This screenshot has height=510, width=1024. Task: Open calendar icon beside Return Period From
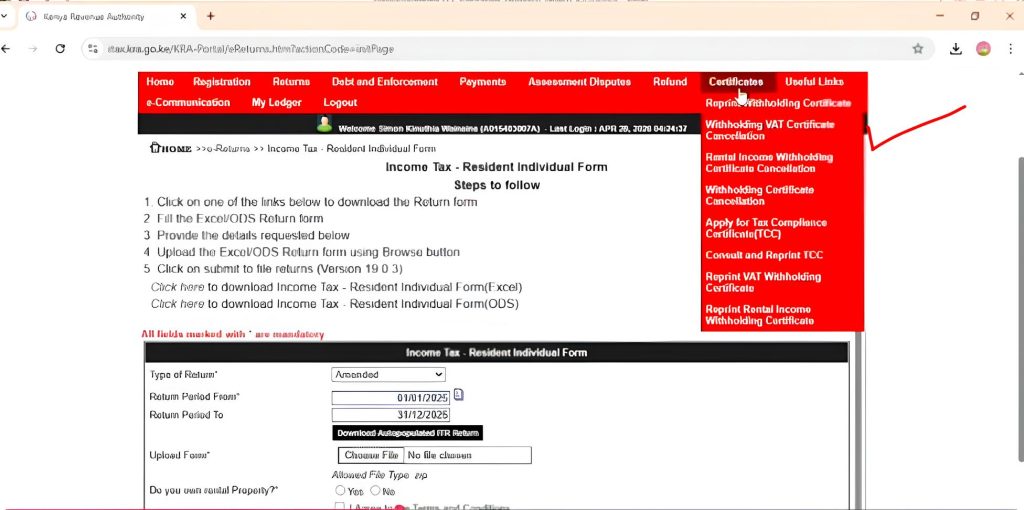pyautogui.click(x=458, y=395)
